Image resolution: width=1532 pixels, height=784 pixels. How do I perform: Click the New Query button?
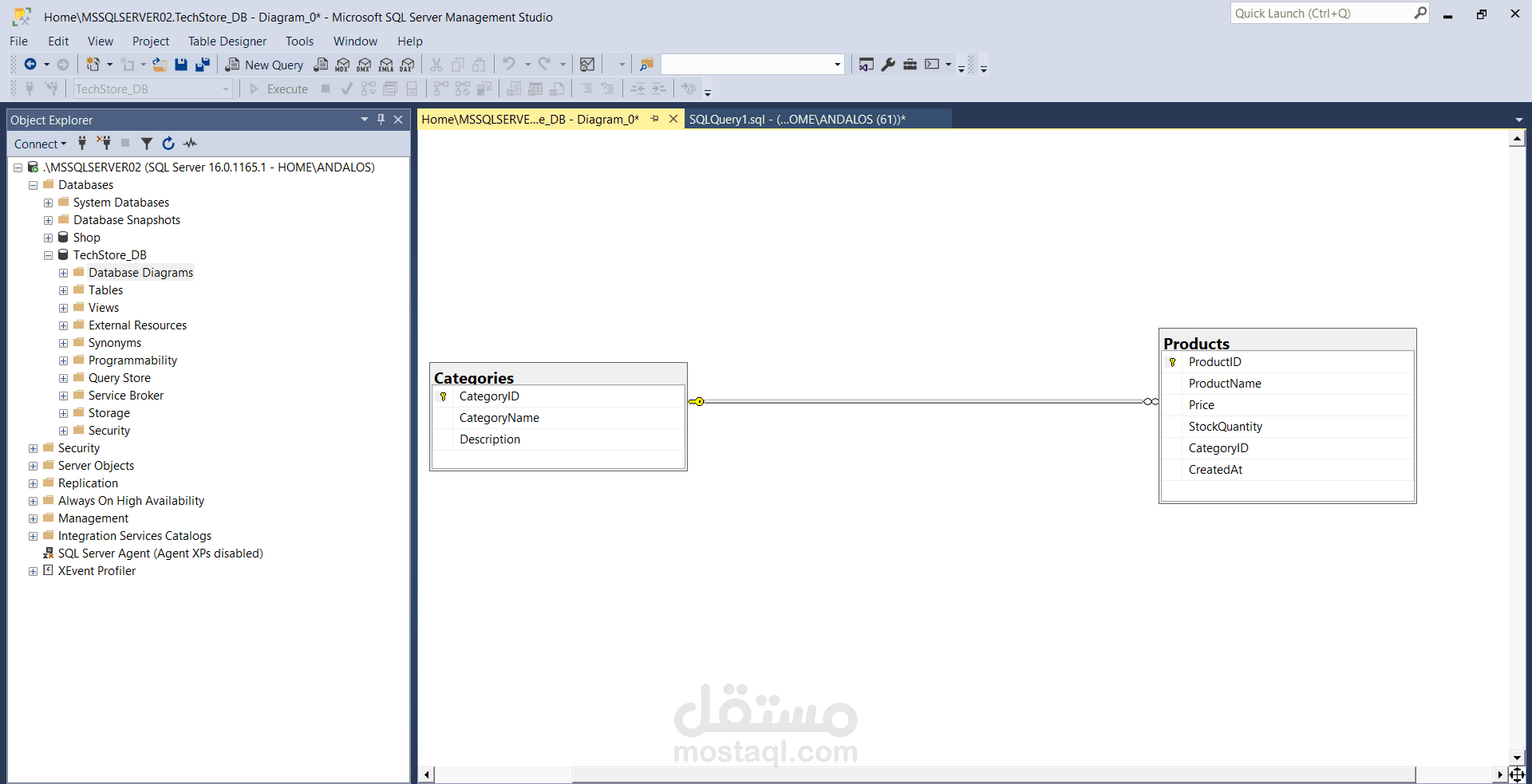pos(265,65)
